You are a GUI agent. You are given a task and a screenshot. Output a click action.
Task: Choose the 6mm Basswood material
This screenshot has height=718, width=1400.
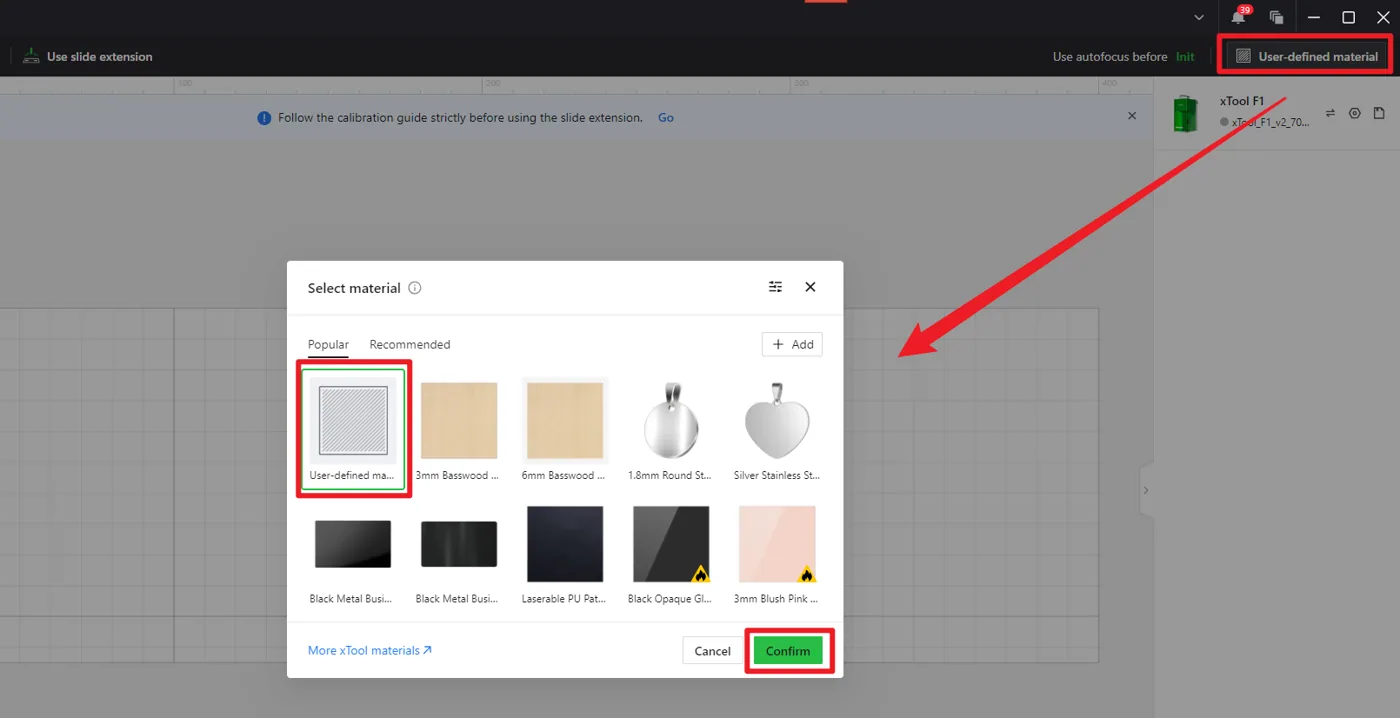(x=565, y=420)
